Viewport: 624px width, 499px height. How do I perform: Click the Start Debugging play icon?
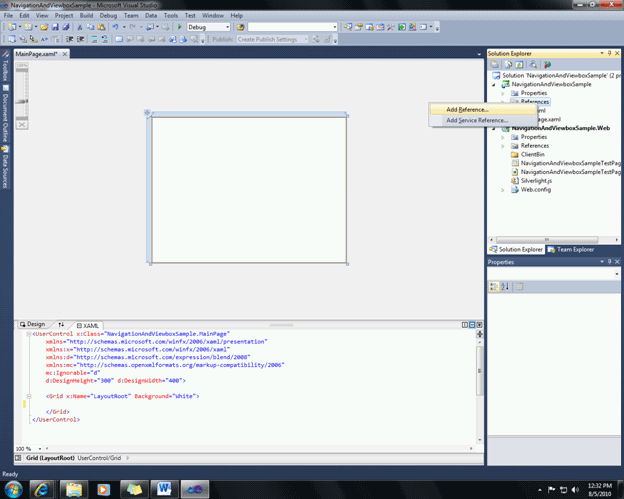[179, 27]
